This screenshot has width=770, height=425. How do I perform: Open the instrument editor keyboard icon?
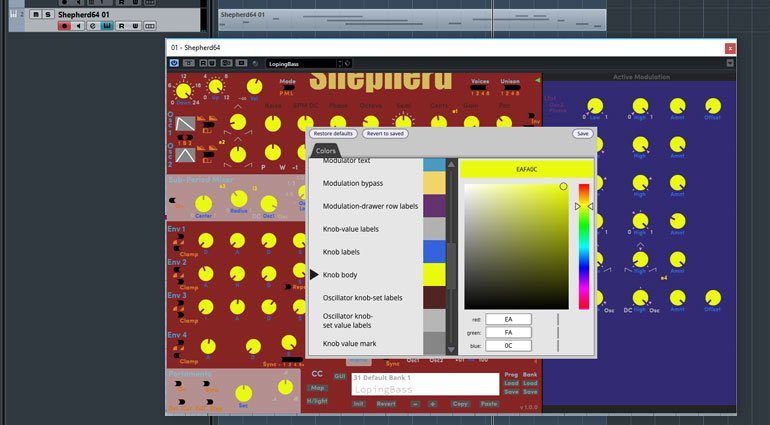tap(106, 27)
